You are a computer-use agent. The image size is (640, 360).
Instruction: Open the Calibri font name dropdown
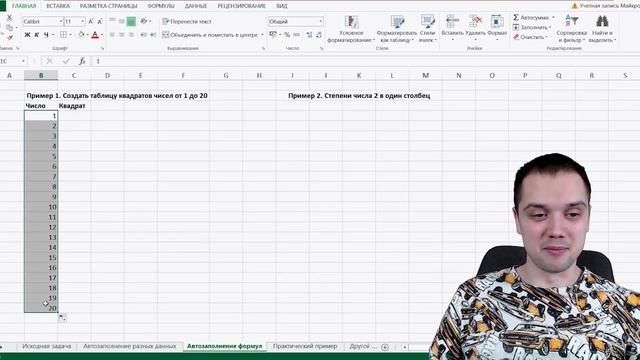coord(61,21)
